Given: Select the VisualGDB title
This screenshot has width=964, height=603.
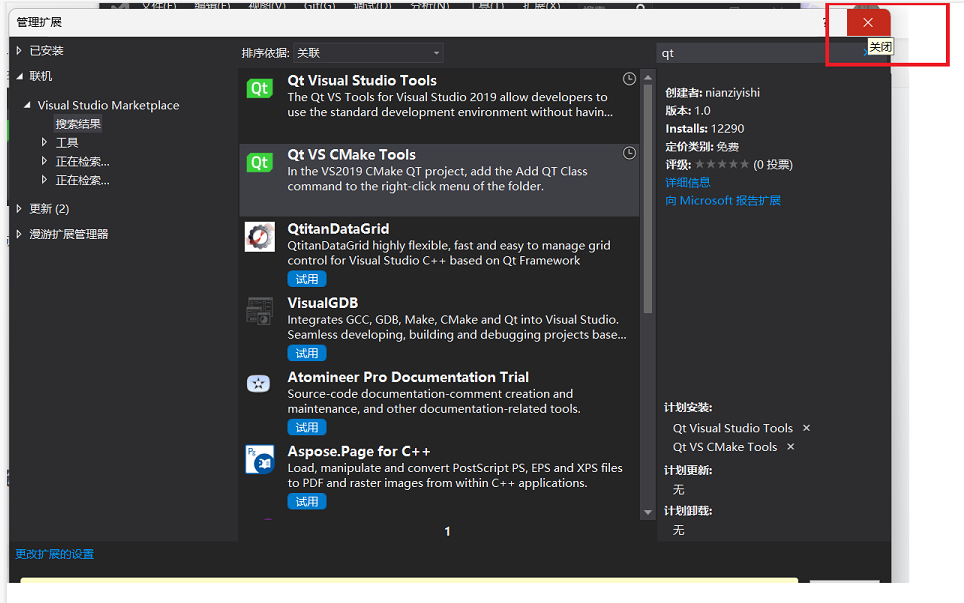Looking at the screenshot, I should tap(323, 303).
